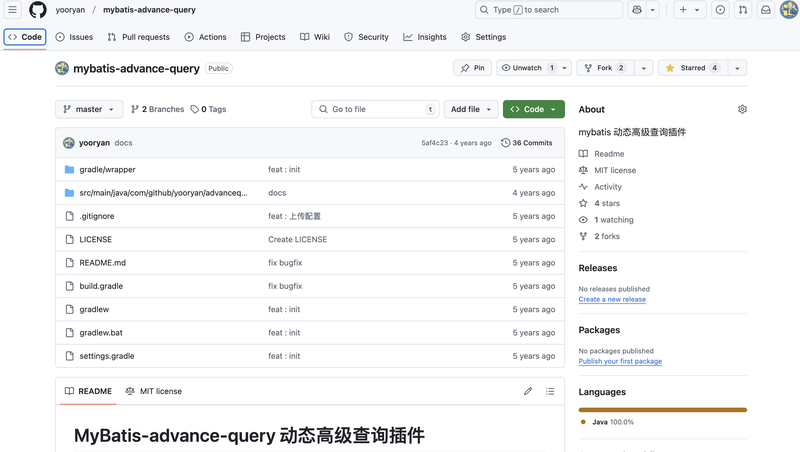Click the repository owner avatar beside title

coord(62,68)
